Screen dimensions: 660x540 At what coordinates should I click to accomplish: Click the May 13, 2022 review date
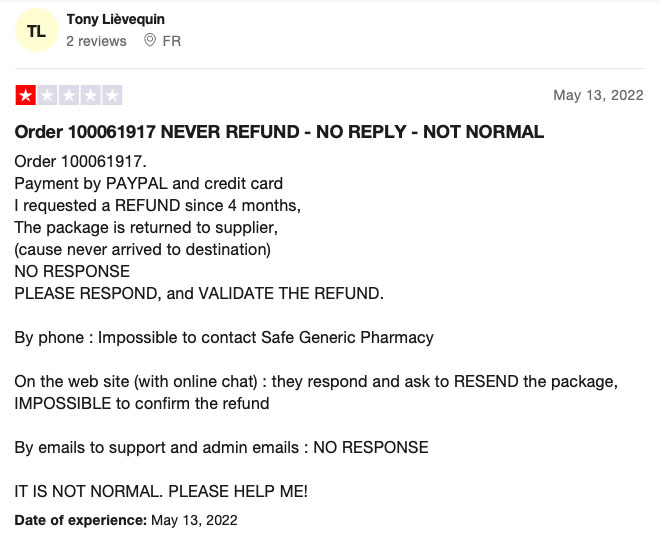point(598,95)
